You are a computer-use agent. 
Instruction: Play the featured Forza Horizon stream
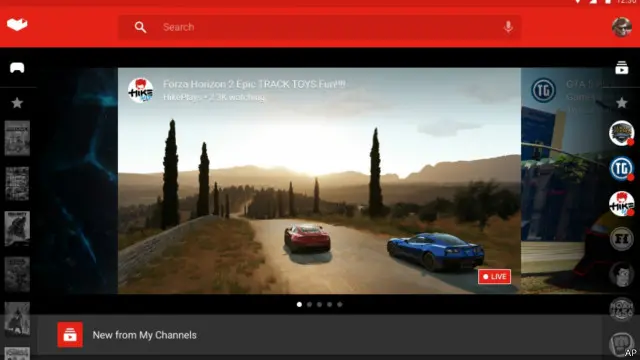pyautogui.click(x=319, y=180)
